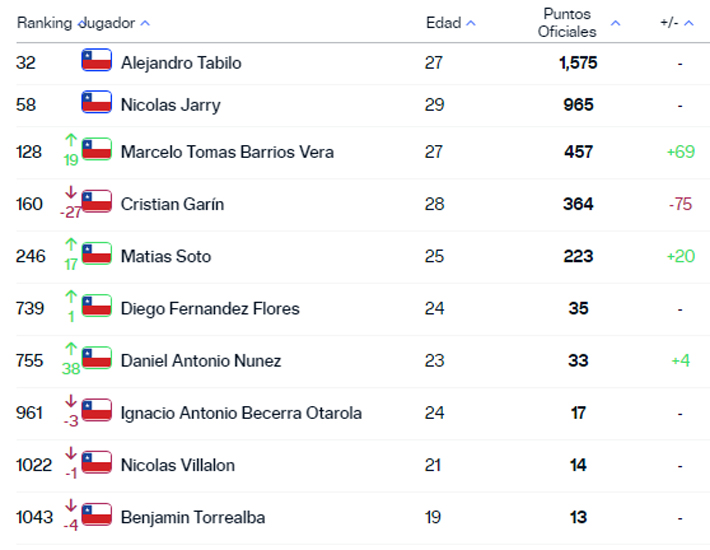Click the flag beside Diego Fernandez Flores
This screenshot has height=550, width=710.
96,306
